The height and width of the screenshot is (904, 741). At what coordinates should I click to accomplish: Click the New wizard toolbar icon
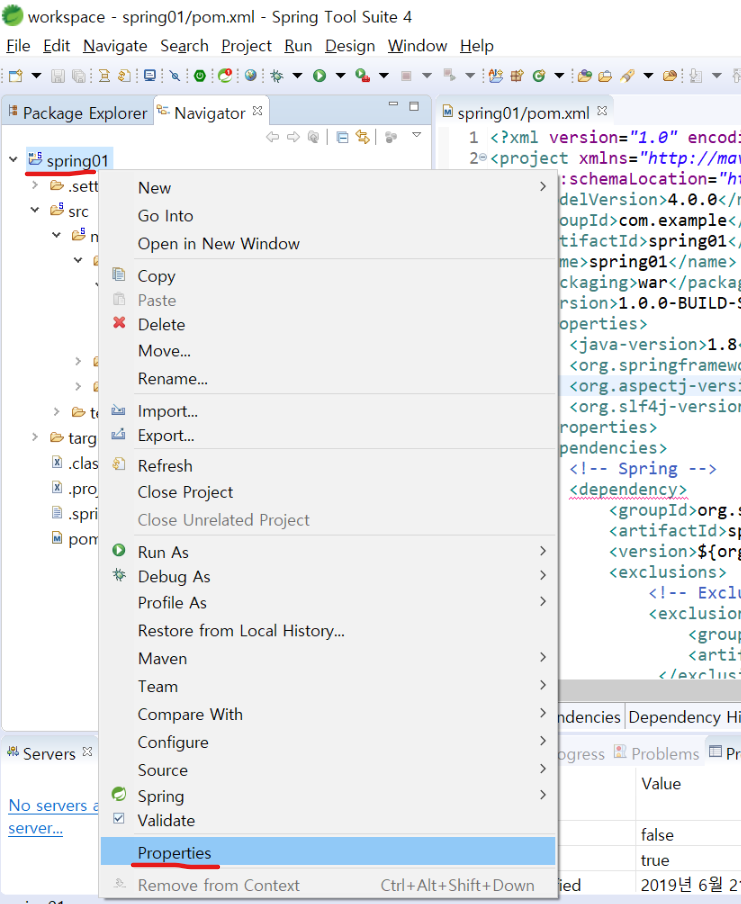pyautogui.click(x=16, y=76)
